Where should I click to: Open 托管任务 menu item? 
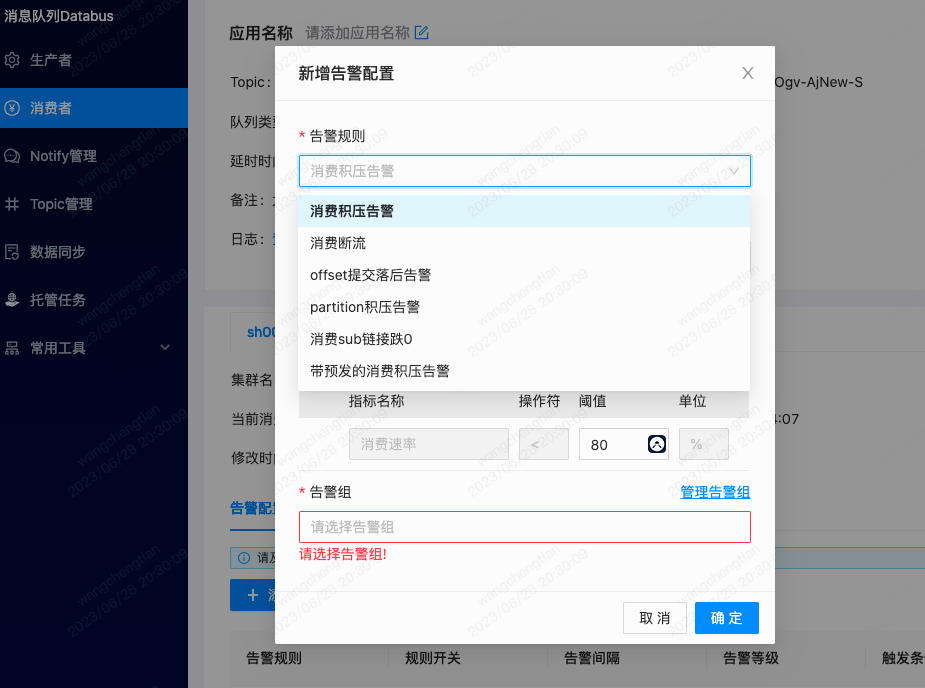[x=94, y=300]
